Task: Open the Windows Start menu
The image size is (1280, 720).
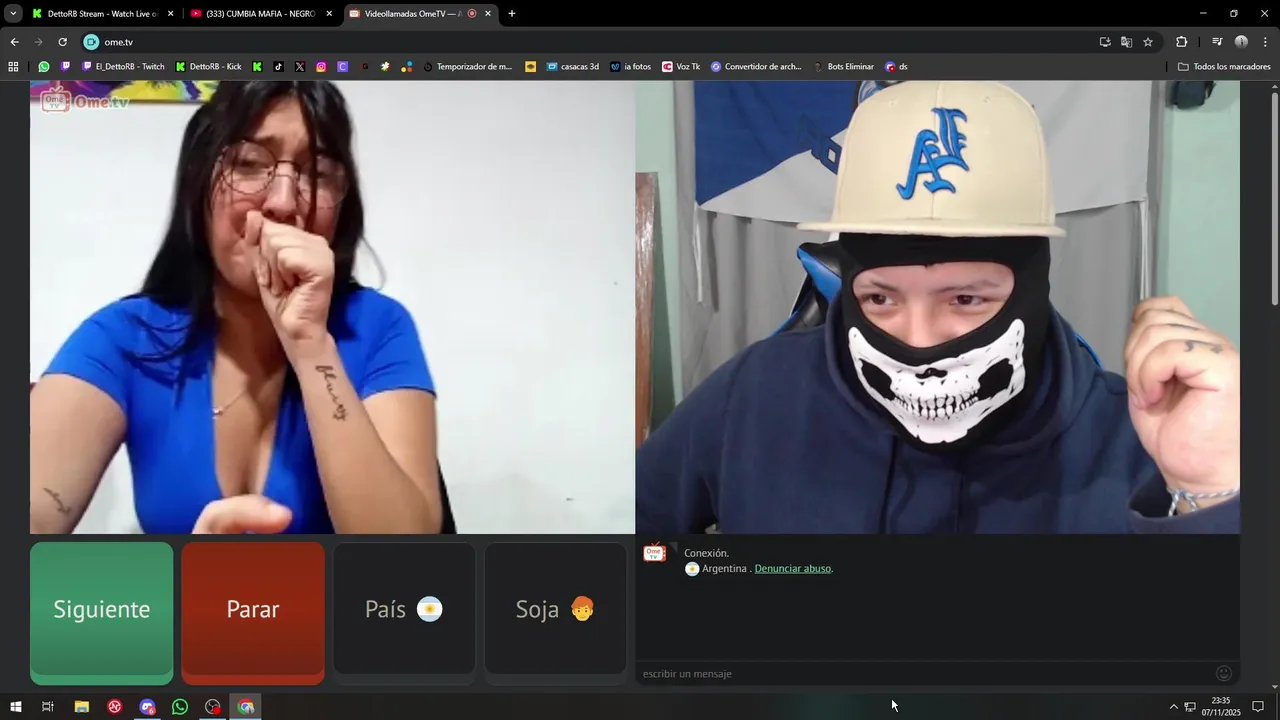Action: coord(15,707)
